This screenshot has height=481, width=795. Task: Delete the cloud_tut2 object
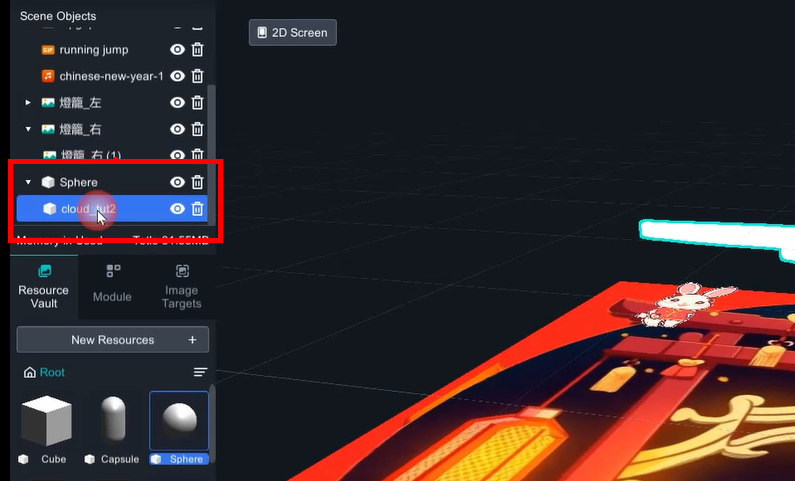[x=198, y=209]
